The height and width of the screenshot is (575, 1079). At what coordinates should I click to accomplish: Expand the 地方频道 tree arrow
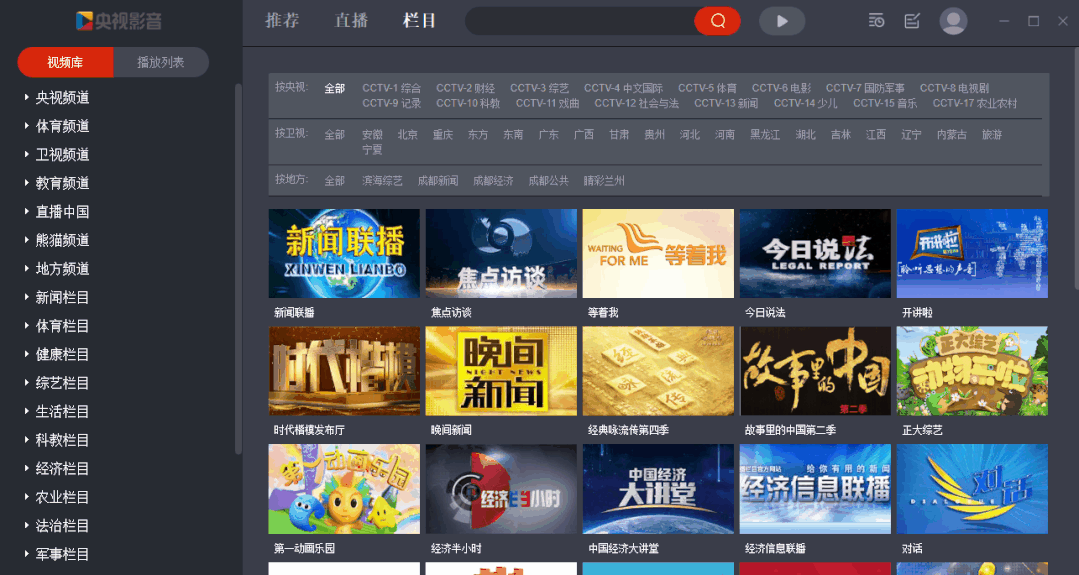(26, 269)
